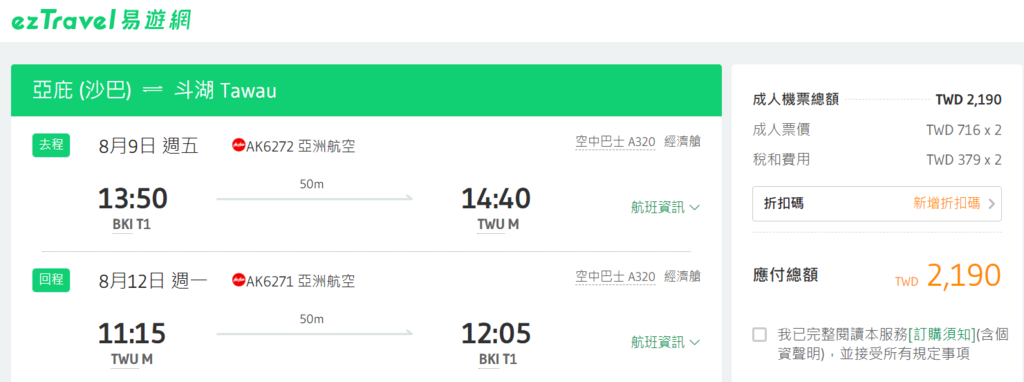Image resolution: width=1024 pixels, height=382 pixels.
Task: Expand 航班資訊 for return flight
Action: pos(665,342)
